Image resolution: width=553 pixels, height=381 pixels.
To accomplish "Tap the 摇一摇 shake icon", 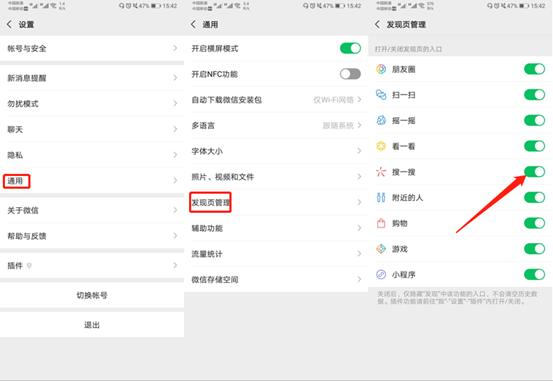I will (x=381, y=121).
